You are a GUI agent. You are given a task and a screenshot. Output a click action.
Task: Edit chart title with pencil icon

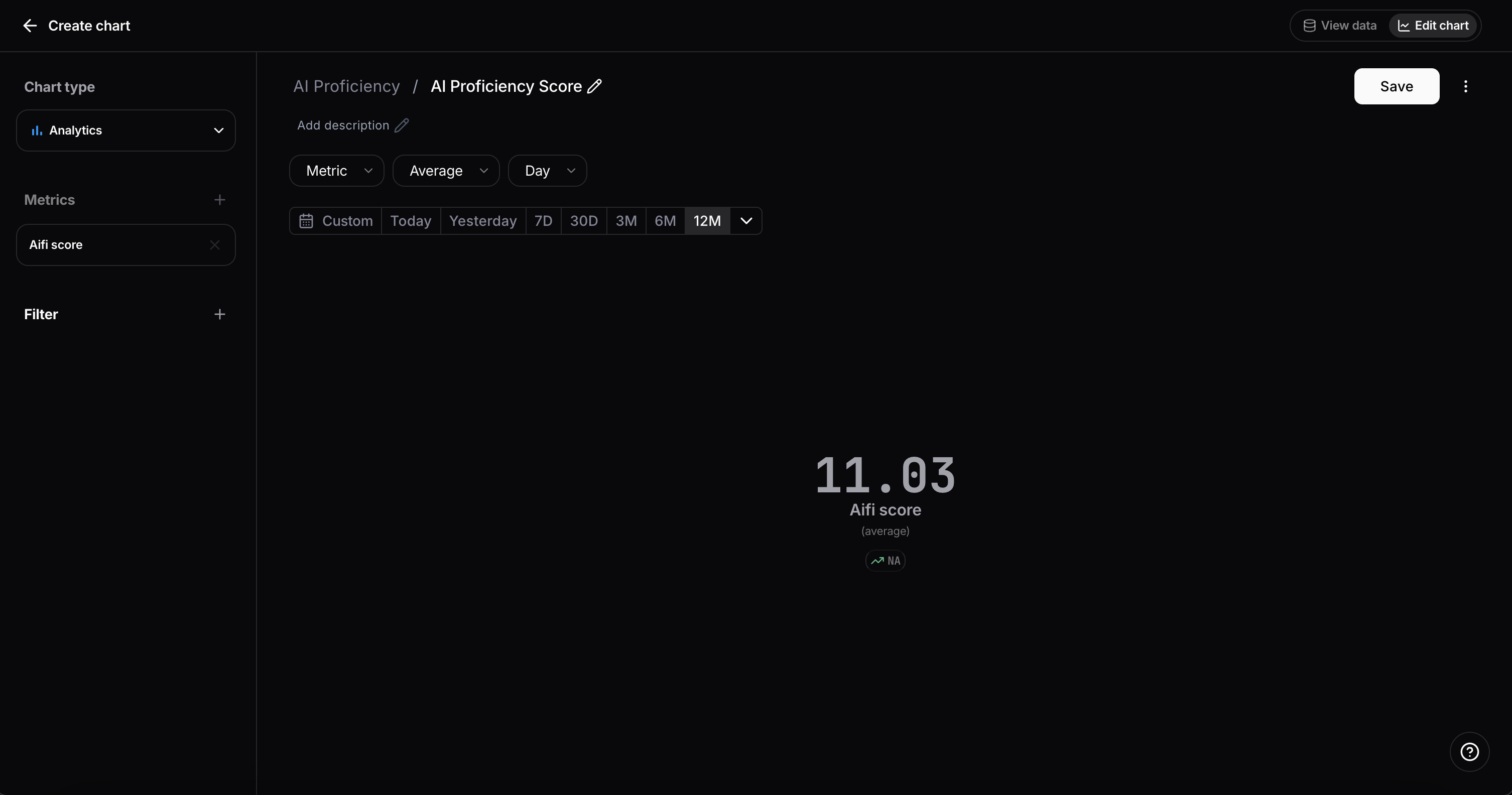pyautogui.click(x=594, y=86)
